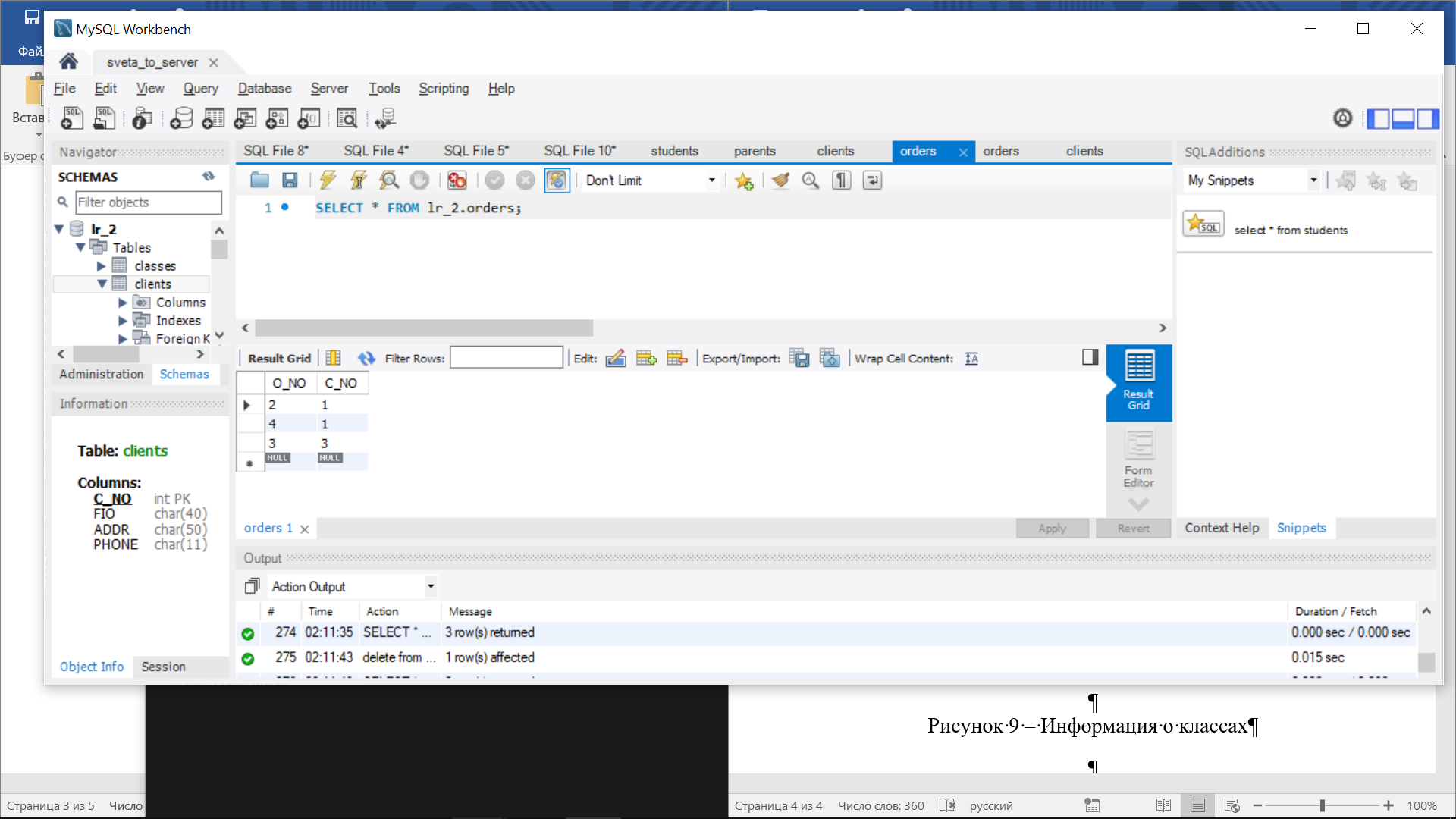Click the Apply button
1456x819 pixels.
coord(1053,528)
